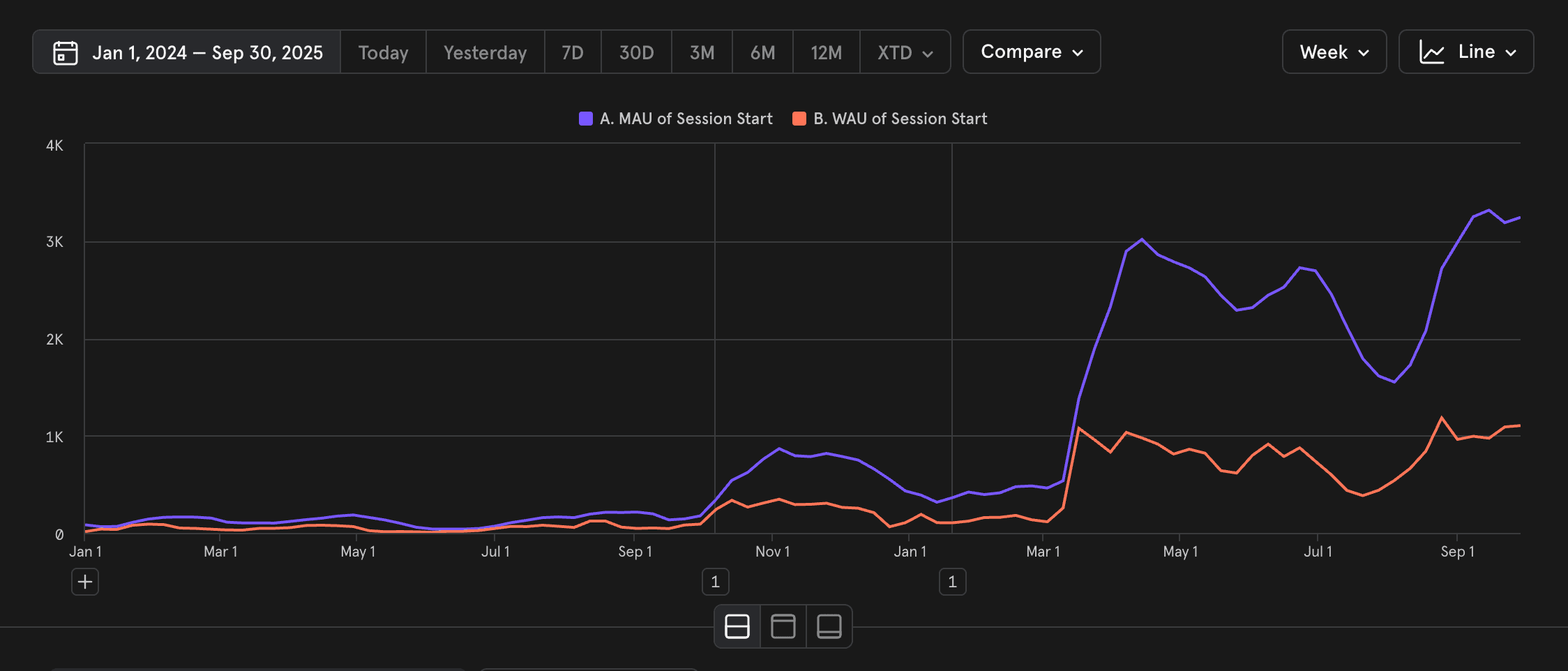This screenshot has width=1568, height=671.
Task: Click the Jan 1, 2024 — Sep 30, 2025 date field
Action: 209,52
